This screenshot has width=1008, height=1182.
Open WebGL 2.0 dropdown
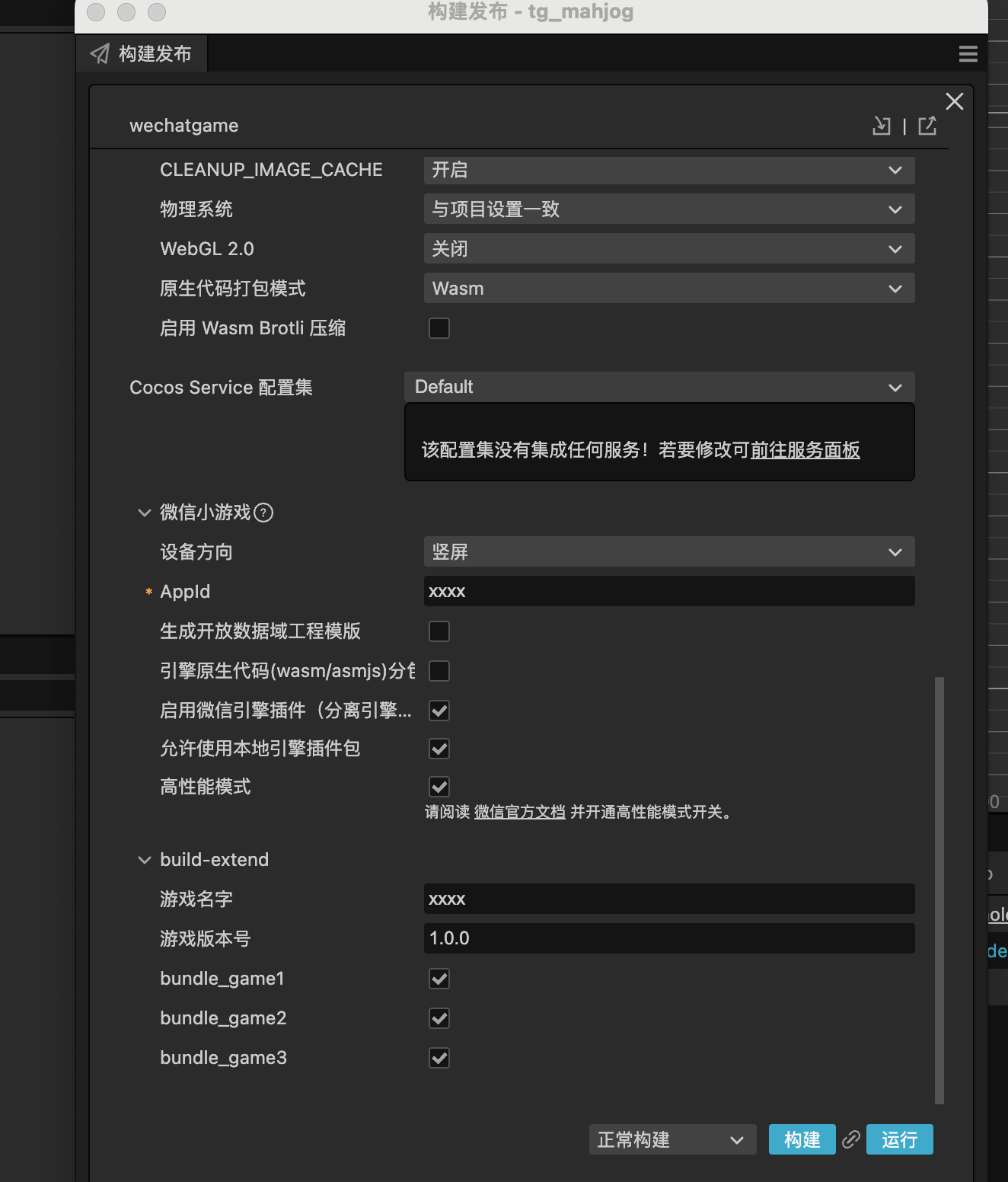[x=669, y=249]
